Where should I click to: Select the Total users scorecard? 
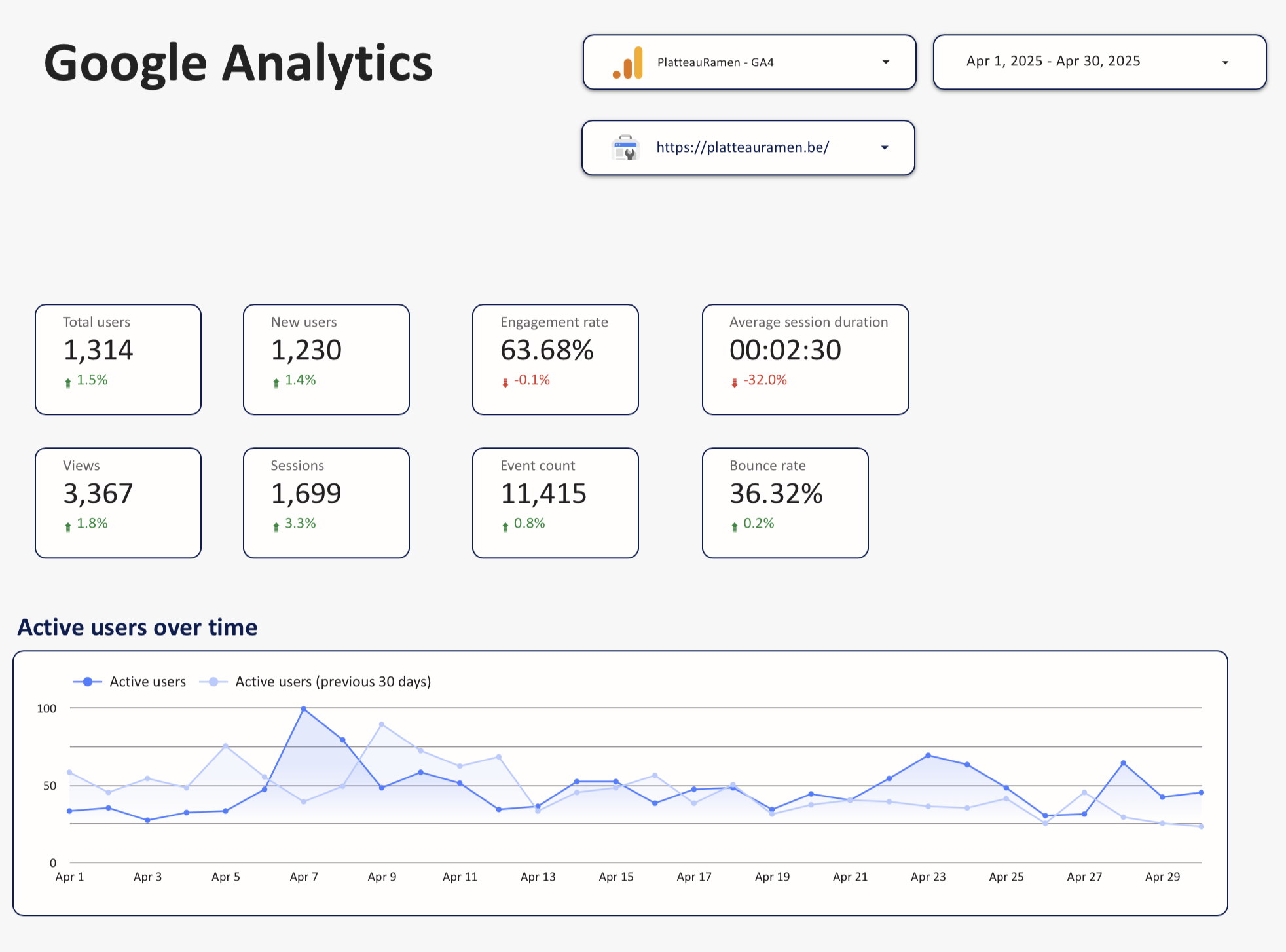coord(118,359)
